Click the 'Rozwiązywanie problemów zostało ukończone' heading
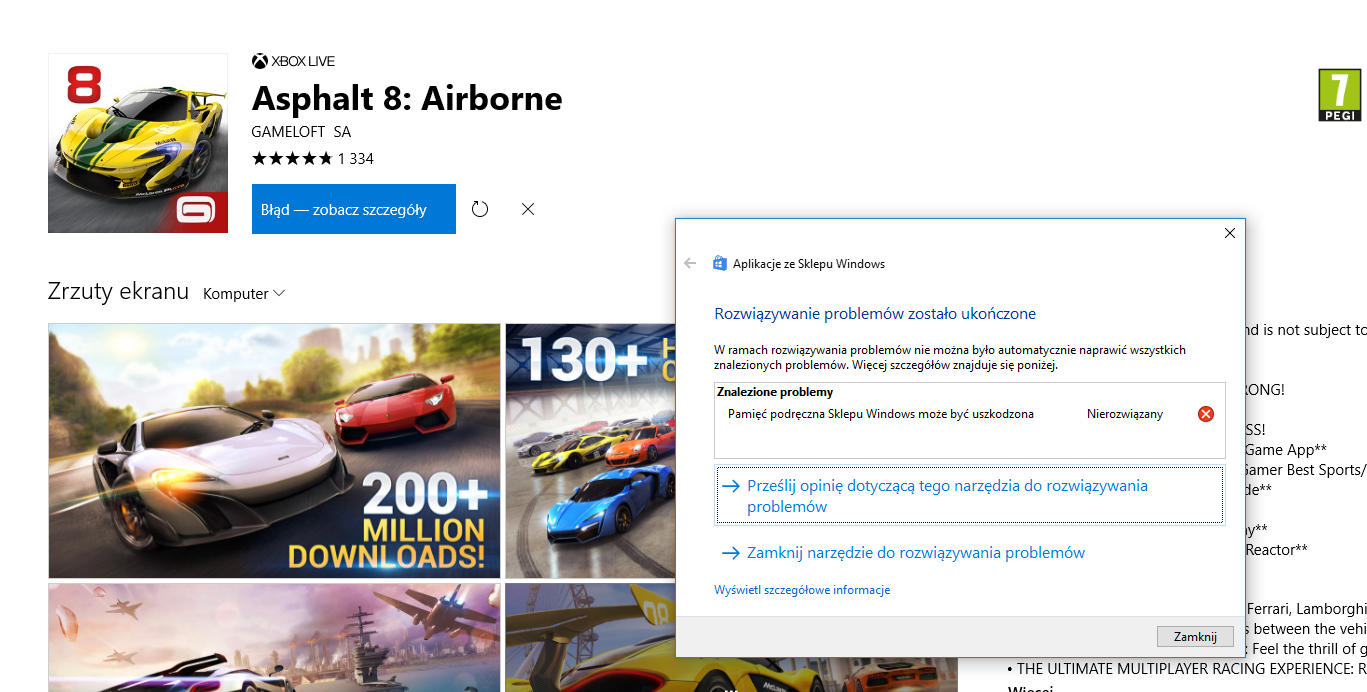 (x=875, y=314)
